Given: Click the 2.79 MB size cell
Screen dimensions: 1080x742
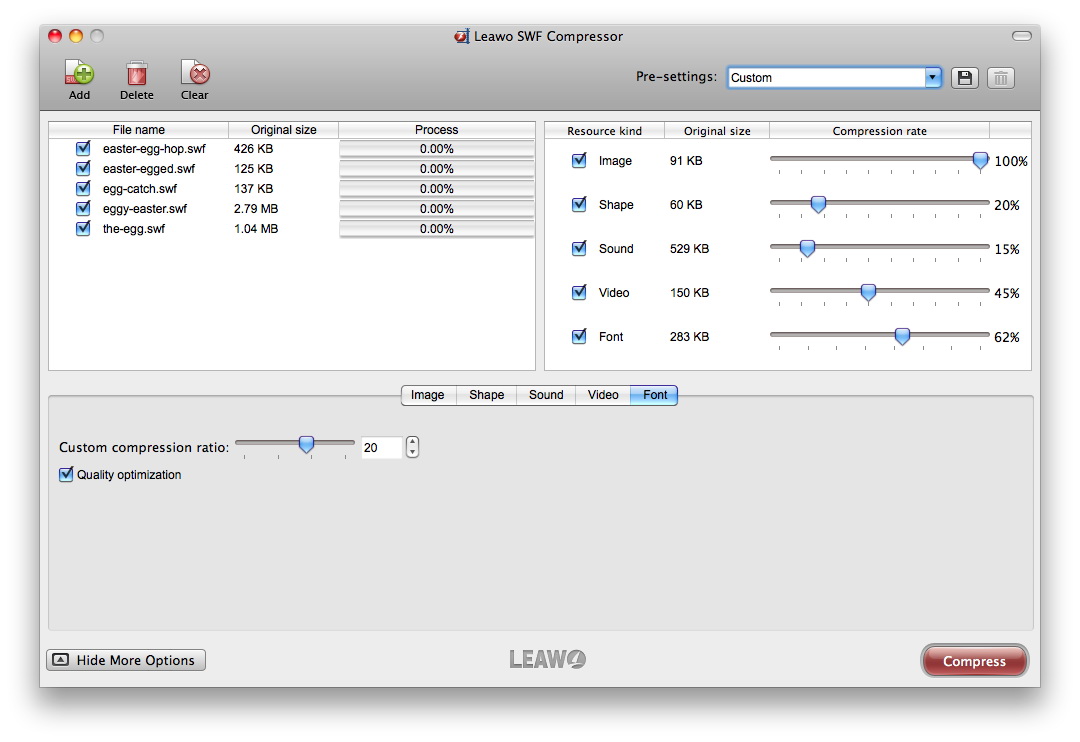Looking at the screenshot, I should pos(256,209).
